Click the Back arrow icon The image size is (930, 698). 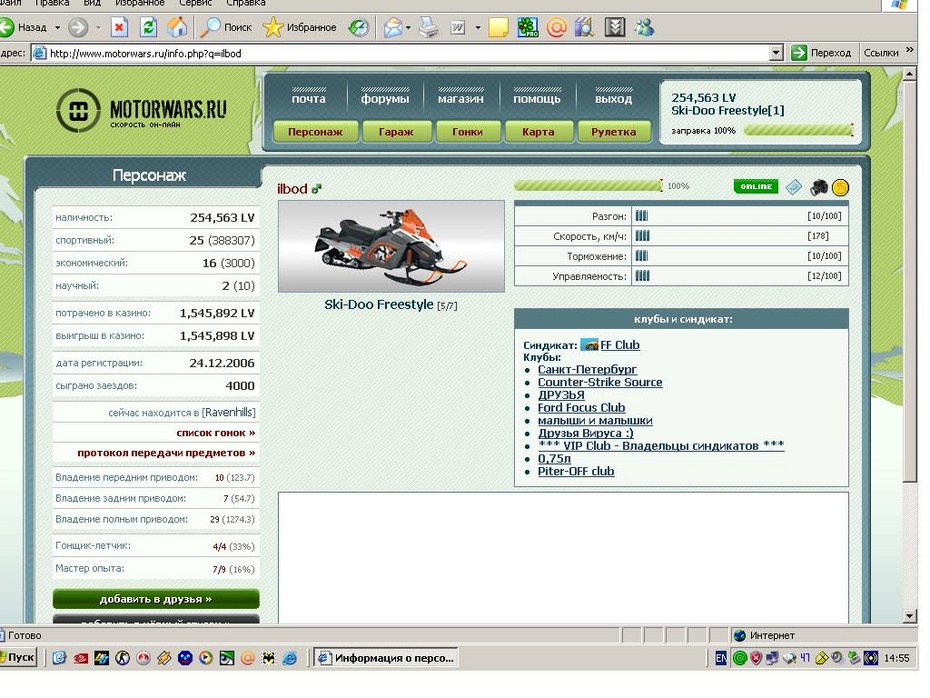6,27
